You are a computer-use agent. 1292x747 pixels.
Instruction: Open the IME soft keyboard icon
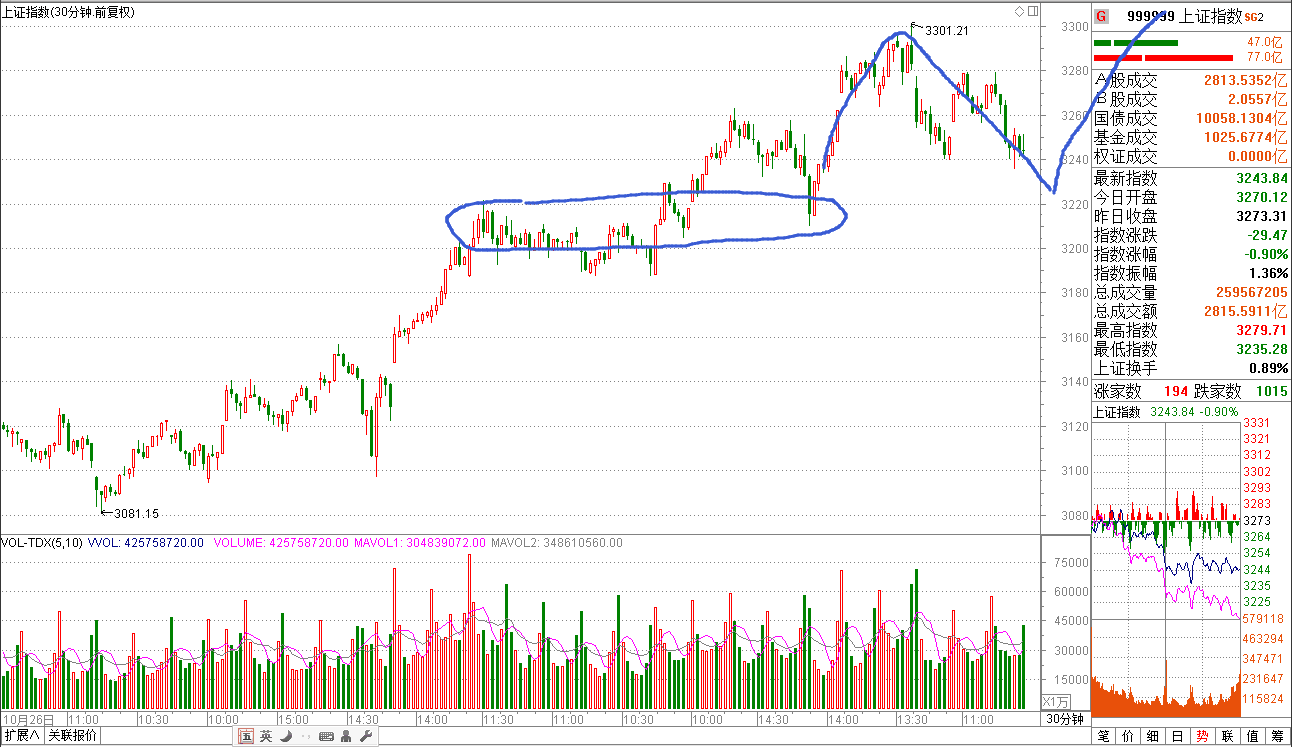pyautogui.click(x=326, y=737)
